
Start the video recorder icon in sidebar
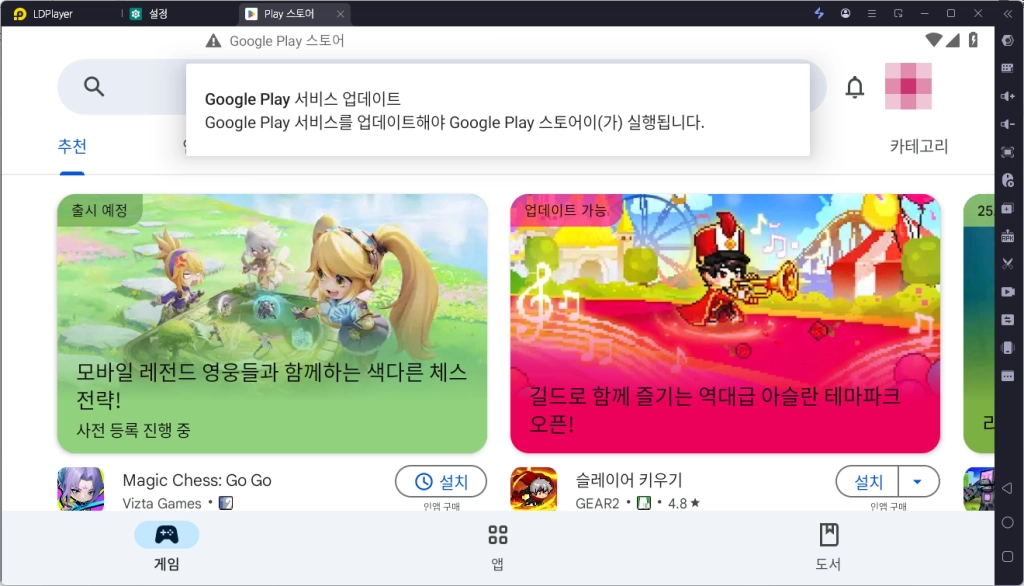(x=1008, y=292)
